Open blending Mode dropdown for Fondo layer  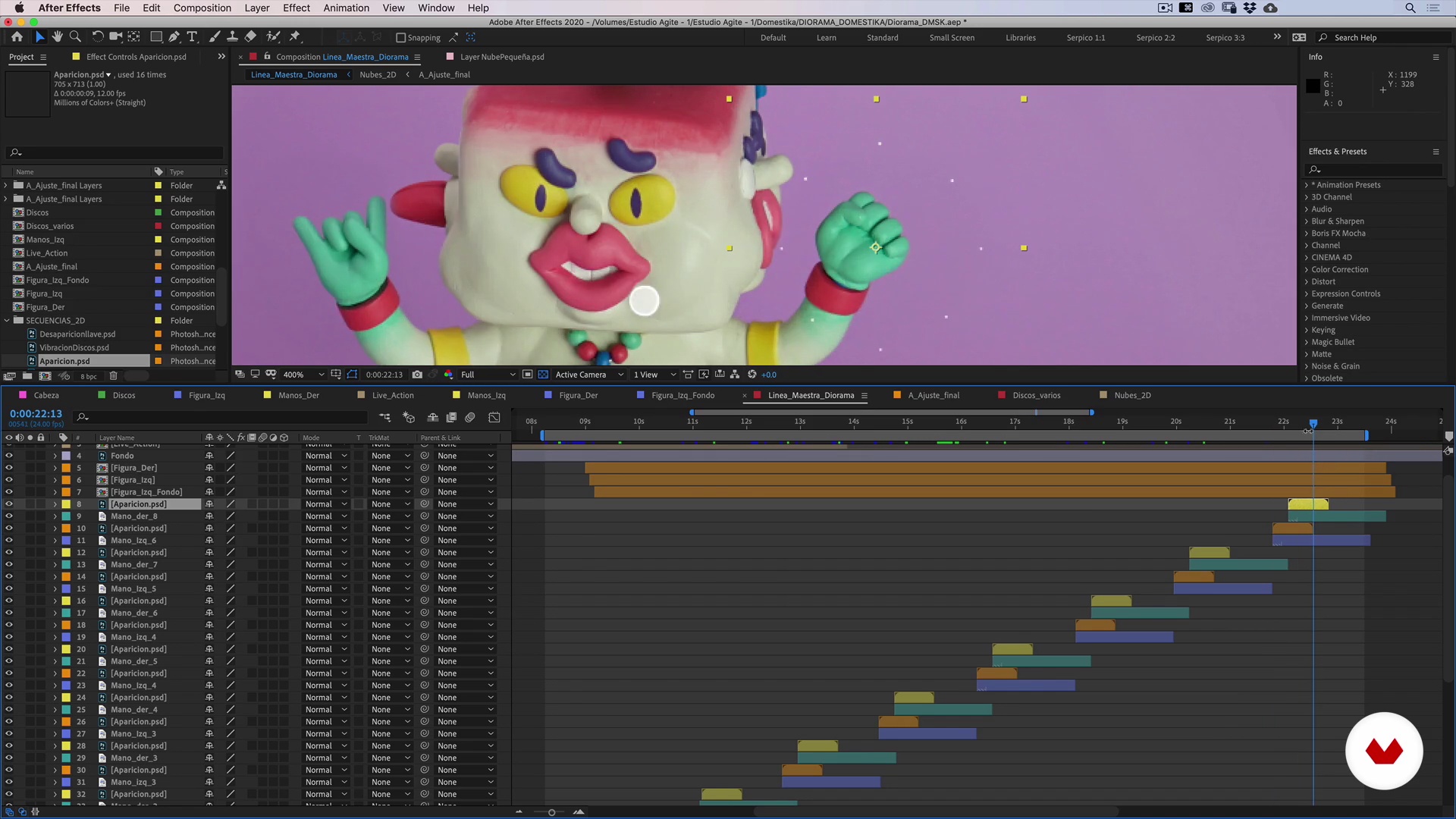click(x=325, y=456)
